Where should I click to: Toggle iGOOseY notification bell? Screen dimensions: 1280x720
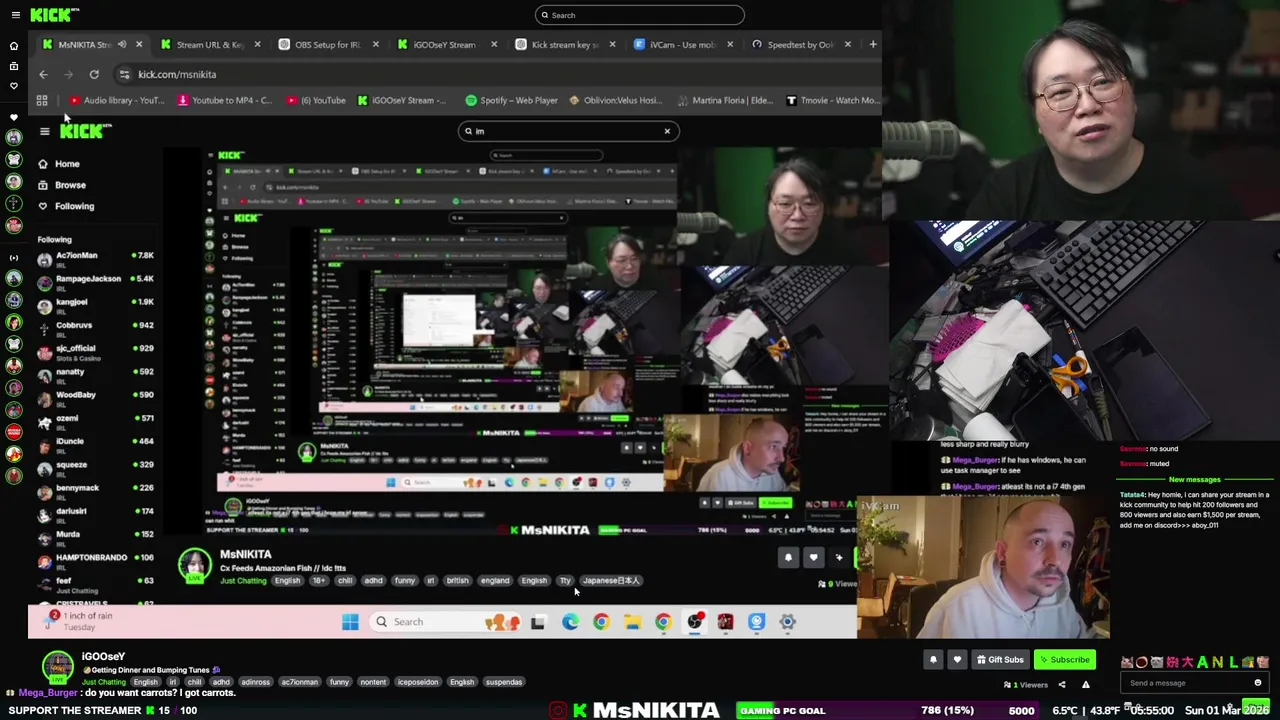[933, 660]
